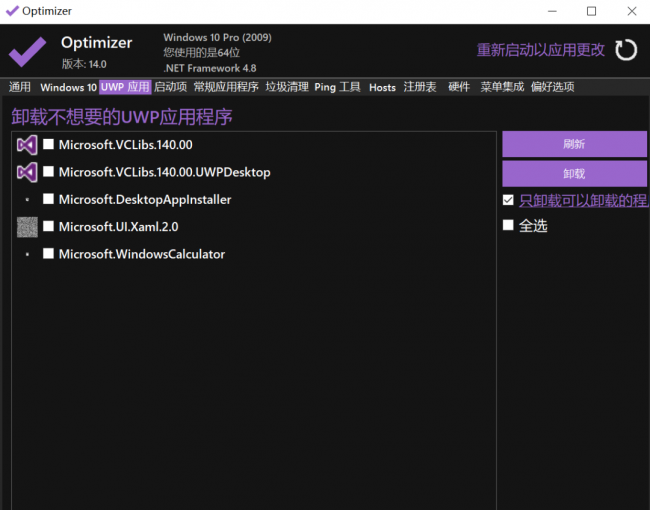Select the Microsoft.WindowsCalculator label

coord(142,254)
